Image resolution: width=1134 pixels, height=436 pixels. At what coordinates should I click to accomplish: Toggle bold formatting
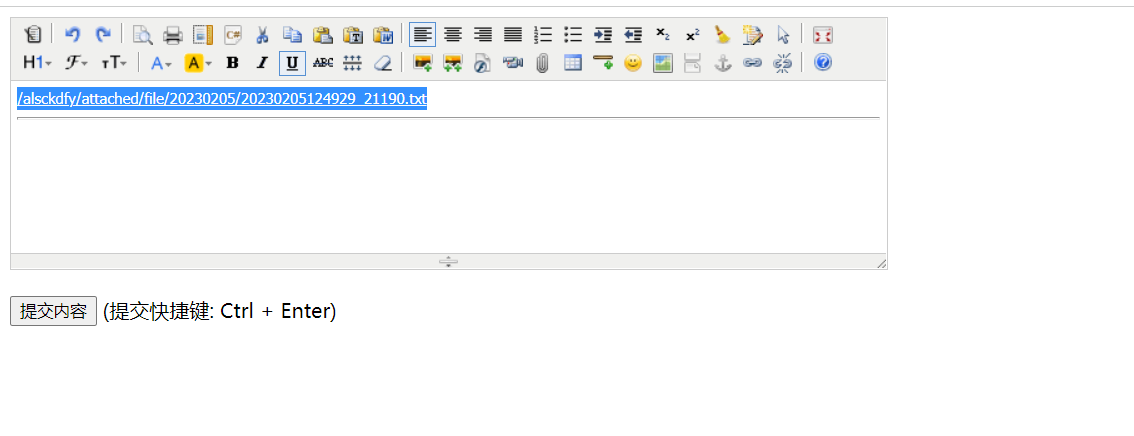[232, 63]
